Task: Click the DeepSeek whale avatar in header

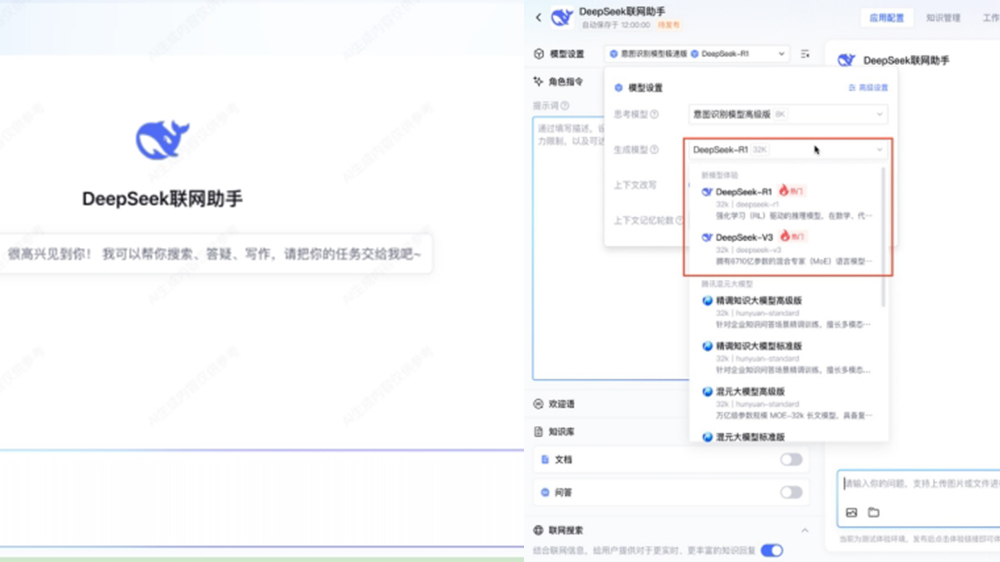Action: point(562,17)
